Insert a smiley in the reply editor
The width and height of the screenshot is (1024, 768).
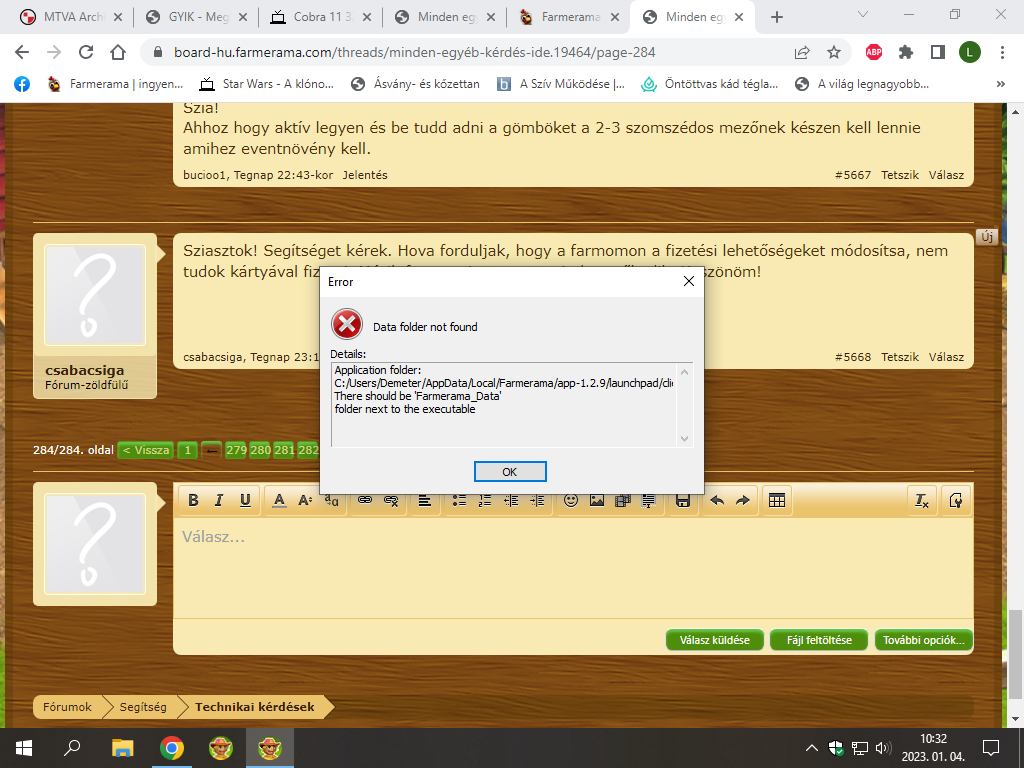pos(571,500)
